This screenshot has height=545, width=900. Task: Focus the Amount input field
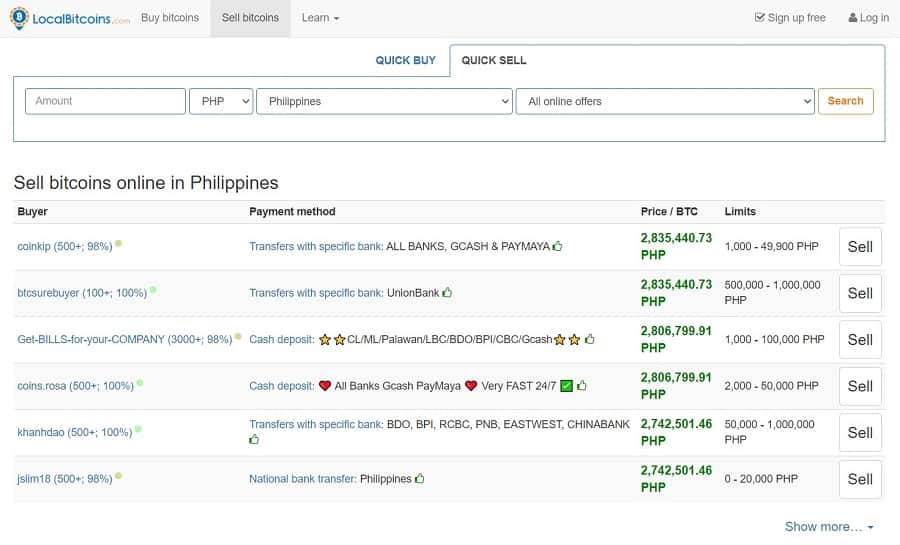(106, 101)
